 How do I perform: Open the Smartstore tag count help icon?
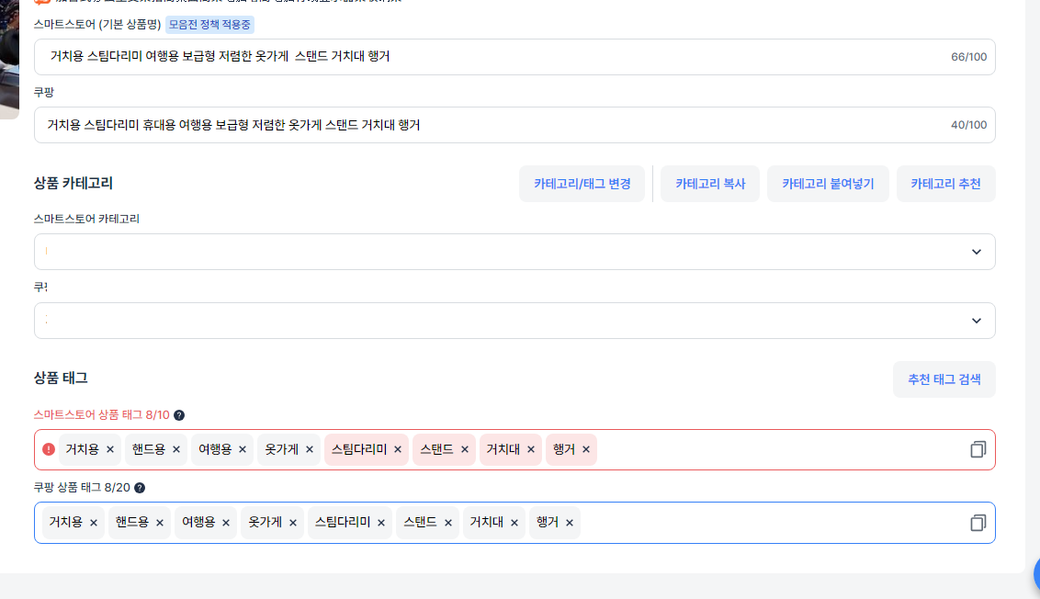[179, 415]
